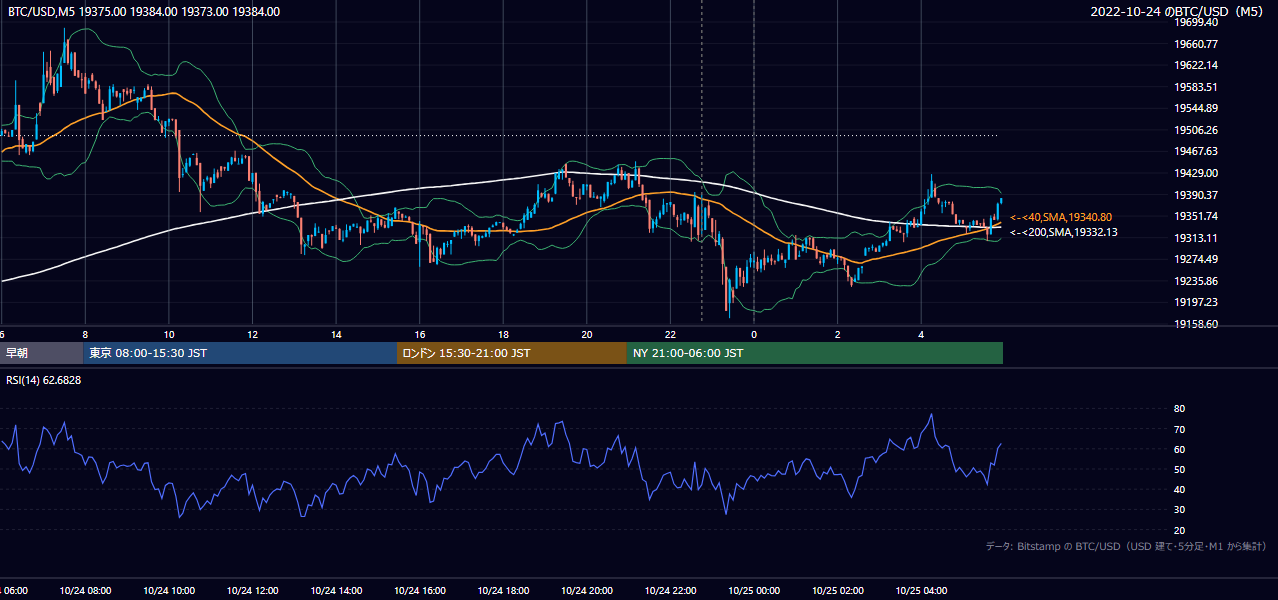The image size is (1278, 600).
Task: Click price axis value 19390.37
Action: tap(1196, 195)
